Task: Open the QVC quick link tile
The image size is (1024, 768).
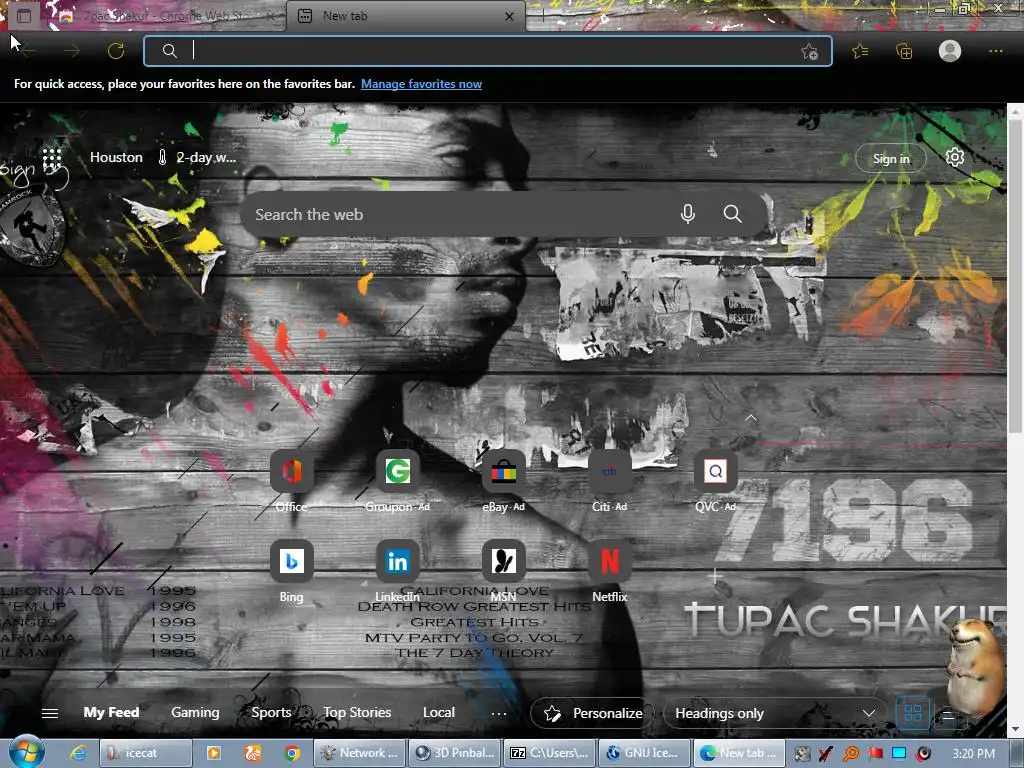Action: 716,472
